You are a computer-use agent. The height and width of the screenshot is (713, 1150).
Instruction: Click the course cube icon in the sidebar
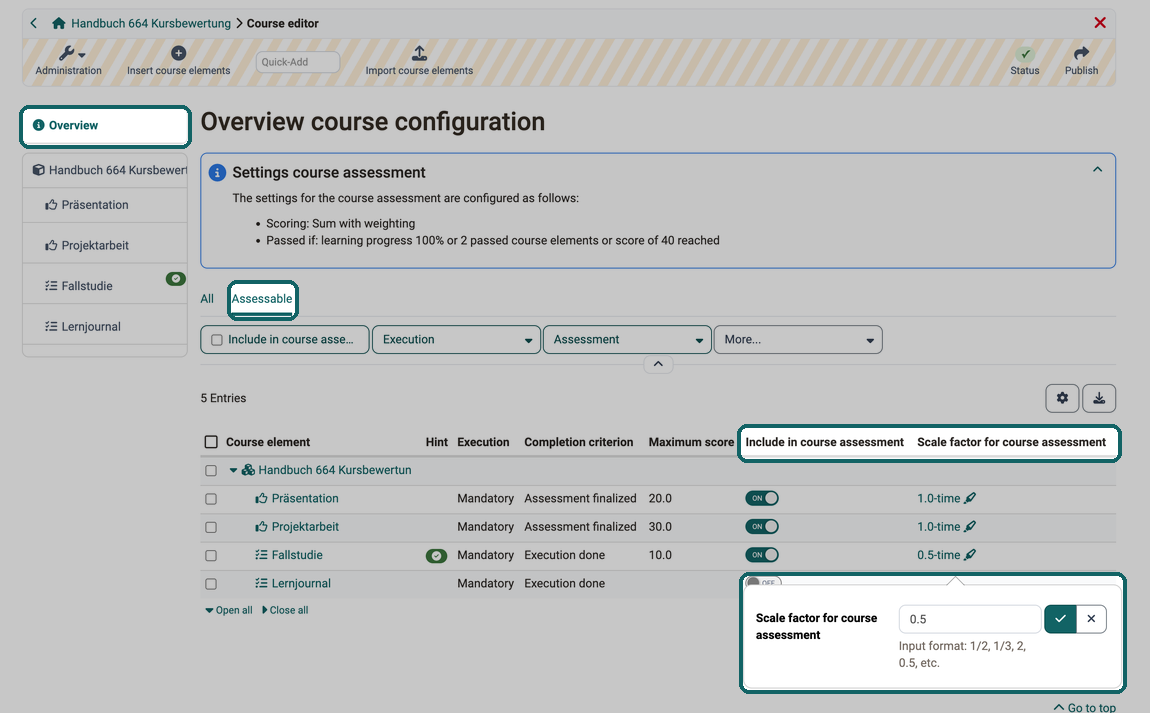(x=39, y=170)
